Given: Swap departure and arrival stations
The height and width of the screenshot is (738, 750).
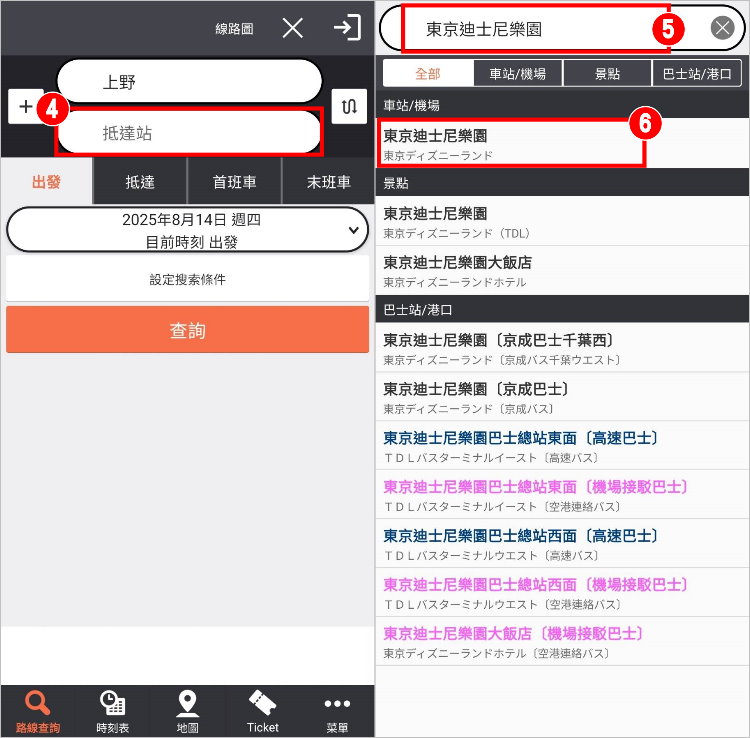Looking at the screenshot, I should pyautogui.click(x=349, y=106).
